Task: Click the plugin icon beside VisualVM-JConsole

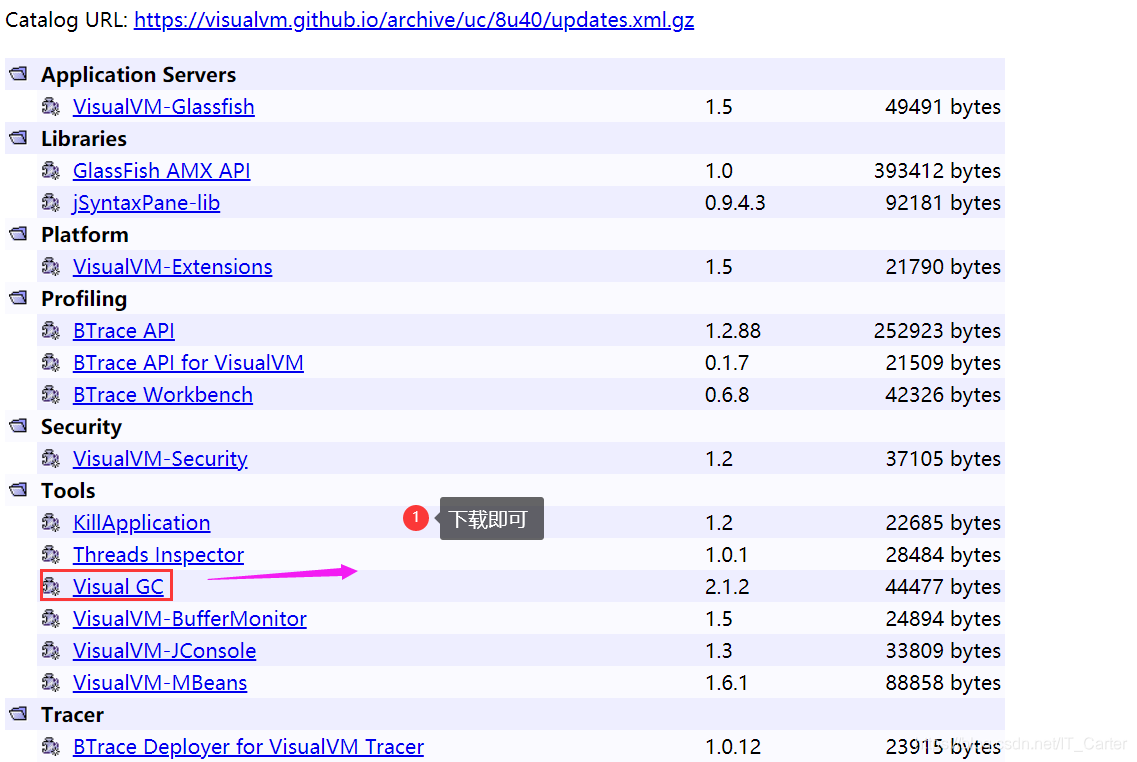Action: pos(51,650)
